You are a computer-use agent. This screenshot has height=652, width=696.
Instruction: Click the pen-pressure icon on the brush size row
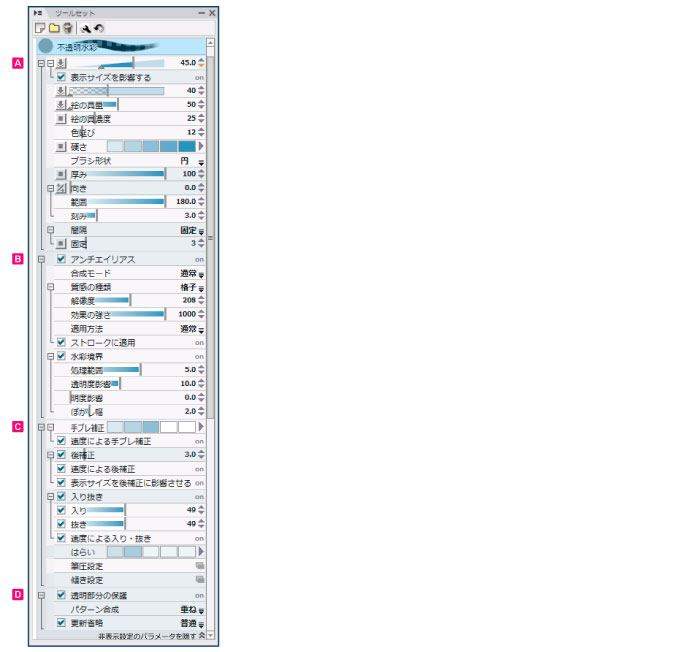point(61,63)
